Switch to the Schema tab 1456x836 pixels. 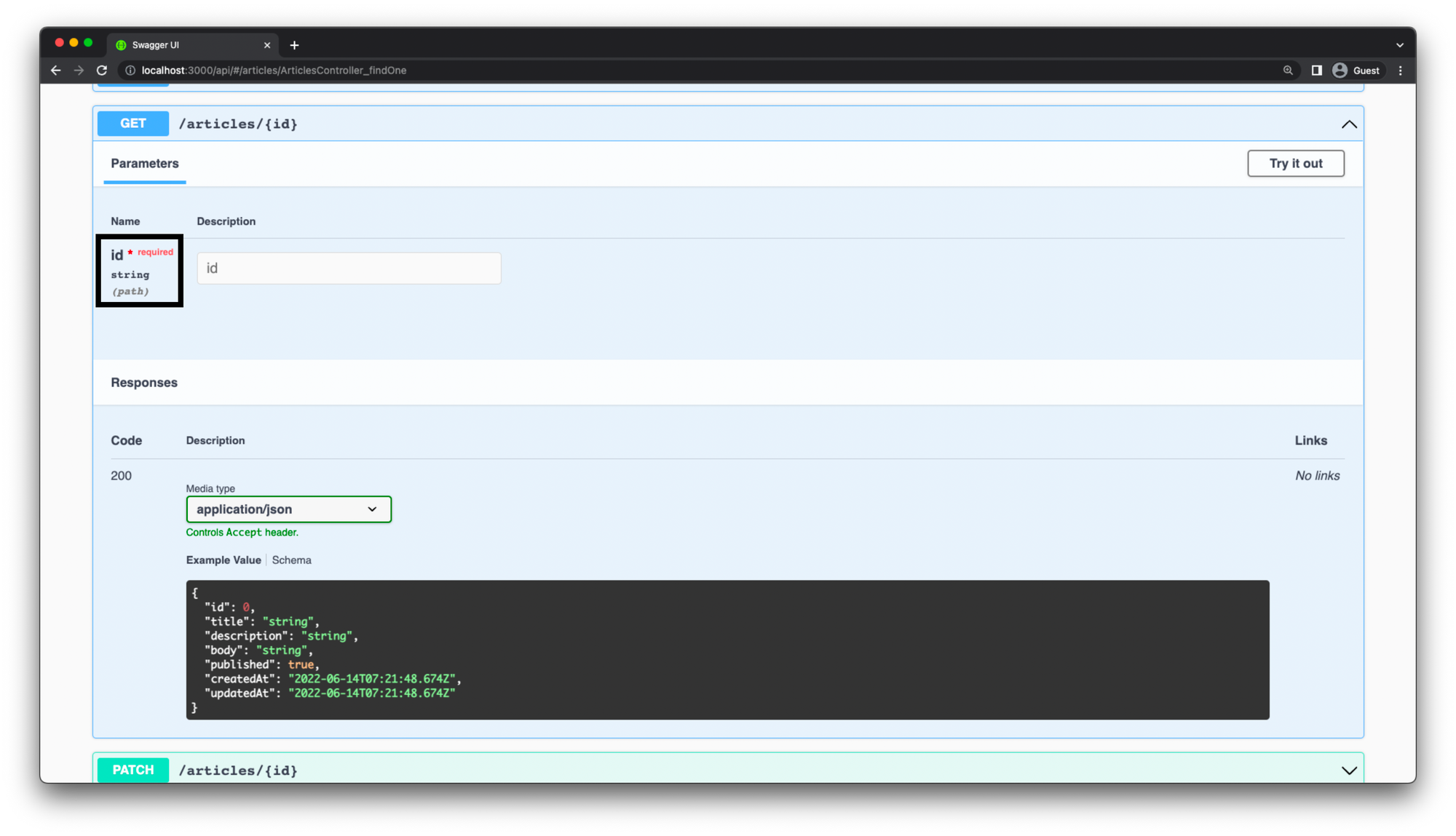pyautogui.click(x=291, y=560)
